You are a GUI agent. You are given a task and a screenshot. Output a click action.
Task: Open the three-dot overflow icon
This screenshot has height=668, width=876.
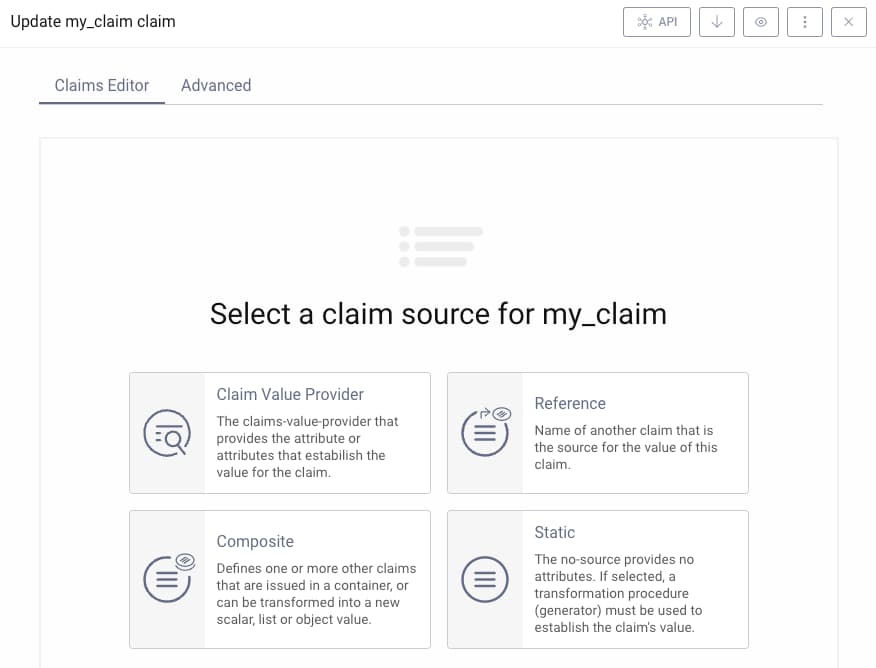(805, 21)
